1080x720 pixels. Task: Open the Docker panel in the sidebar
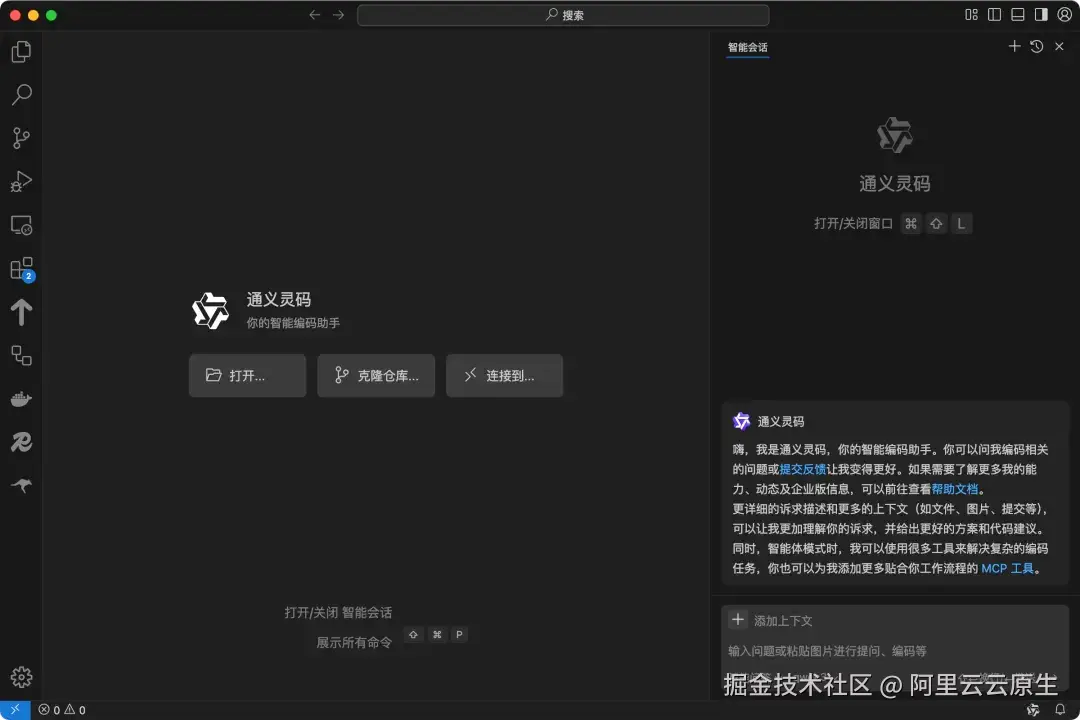[22, 398]
